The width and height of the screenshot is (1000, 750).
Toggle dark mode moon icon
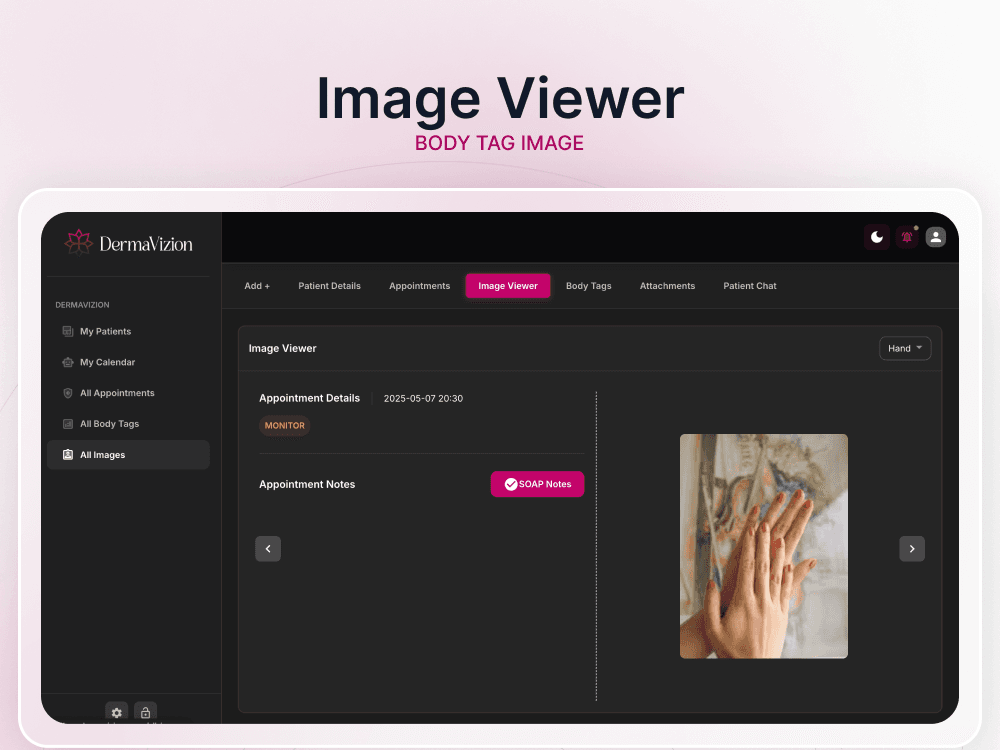tap(877, 237)
